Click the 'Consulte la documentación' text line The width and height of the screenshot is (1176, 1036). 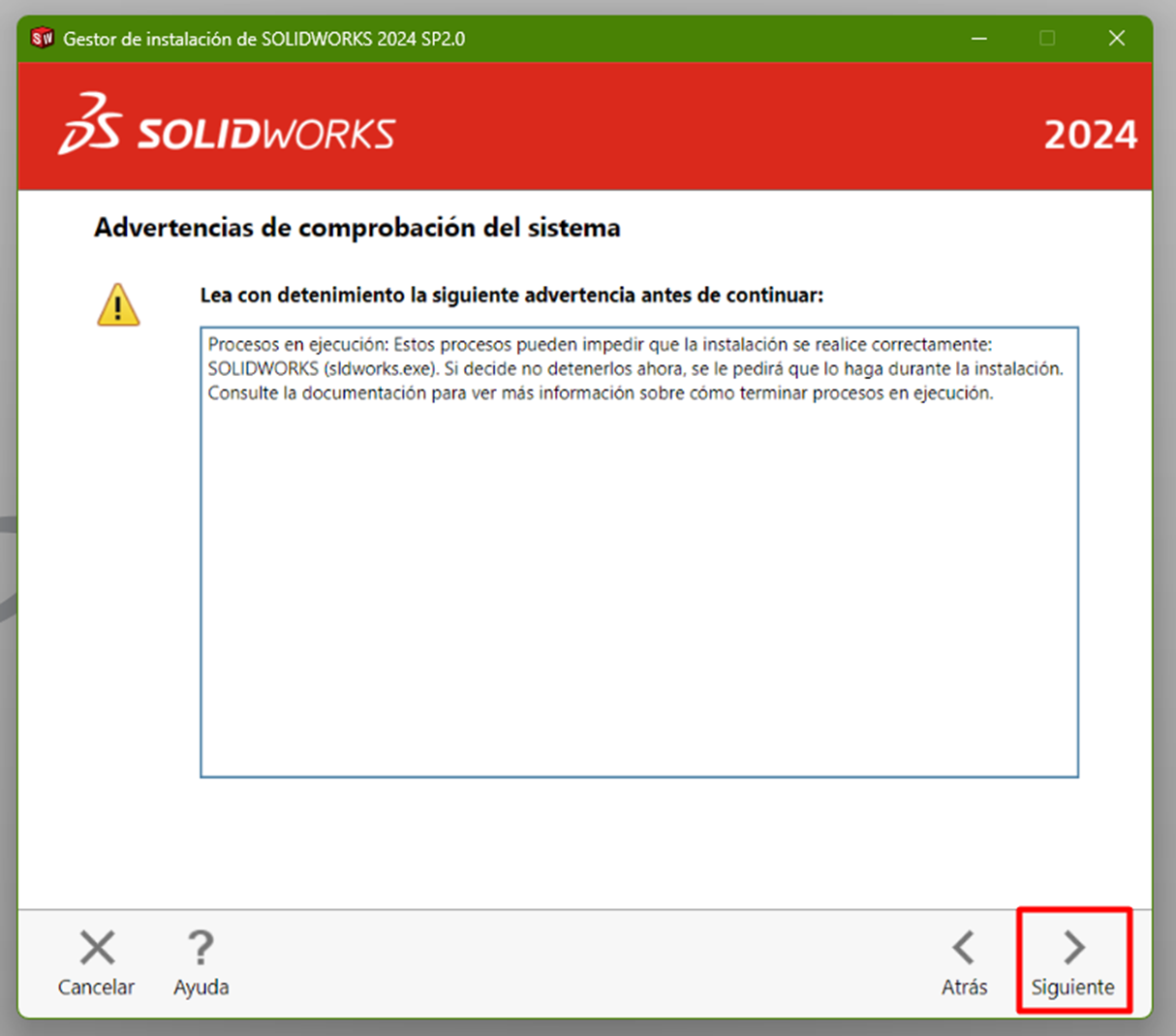click(601, 393)
